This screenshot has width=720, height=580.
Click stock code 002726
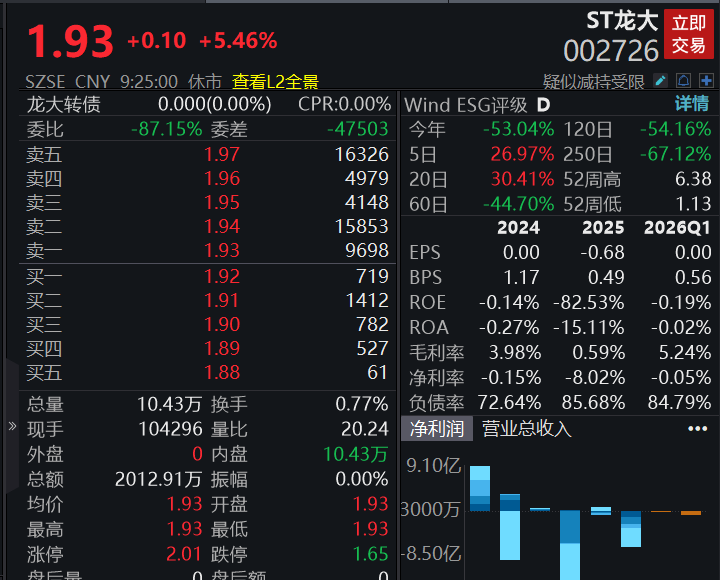pos(611,51)
